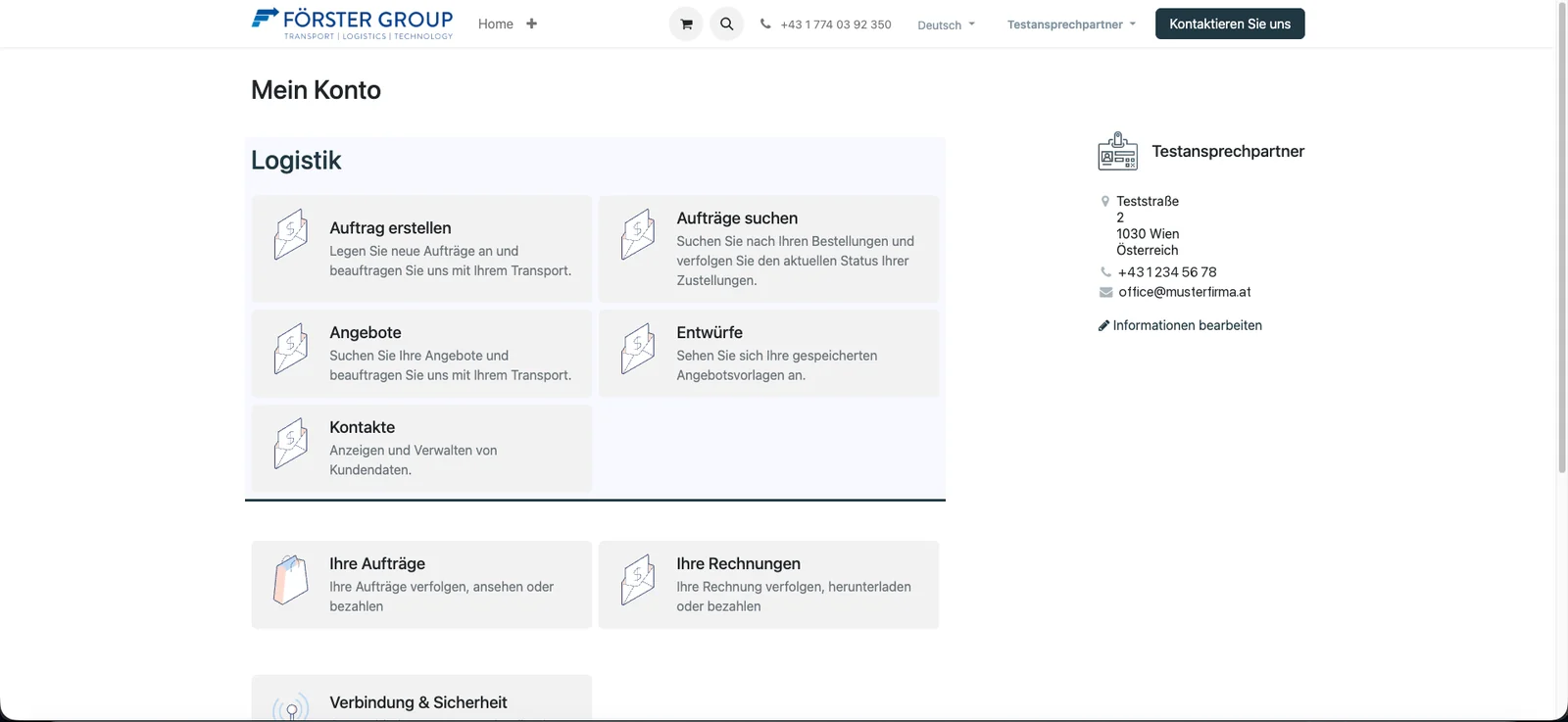1568x722 pixels.
Task: Open the Auftrag erstellen card title
Action: (x=390, y=227)
